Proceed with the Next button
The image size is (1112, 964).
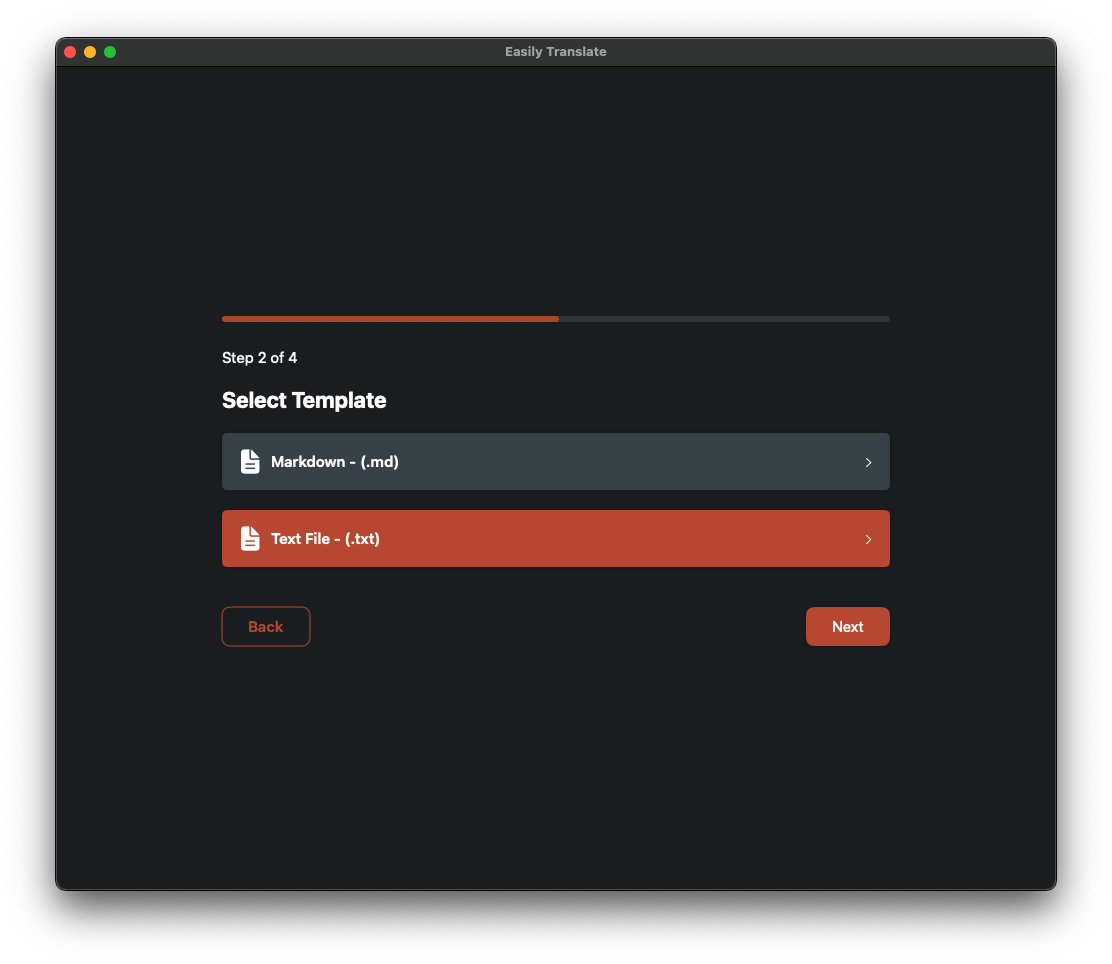847,627
